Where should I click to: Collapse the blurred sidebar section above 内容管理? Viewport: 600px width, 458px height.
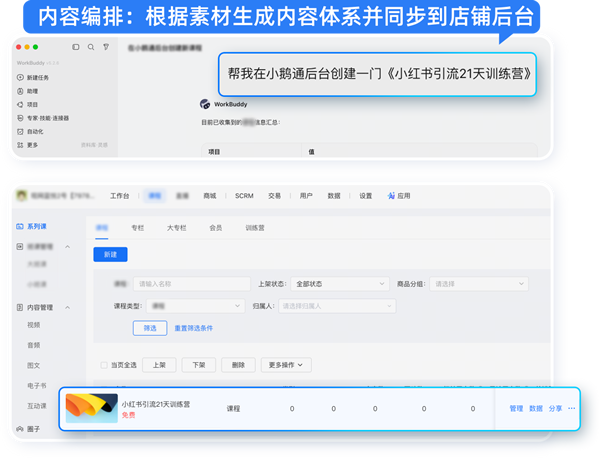point(67,247)
